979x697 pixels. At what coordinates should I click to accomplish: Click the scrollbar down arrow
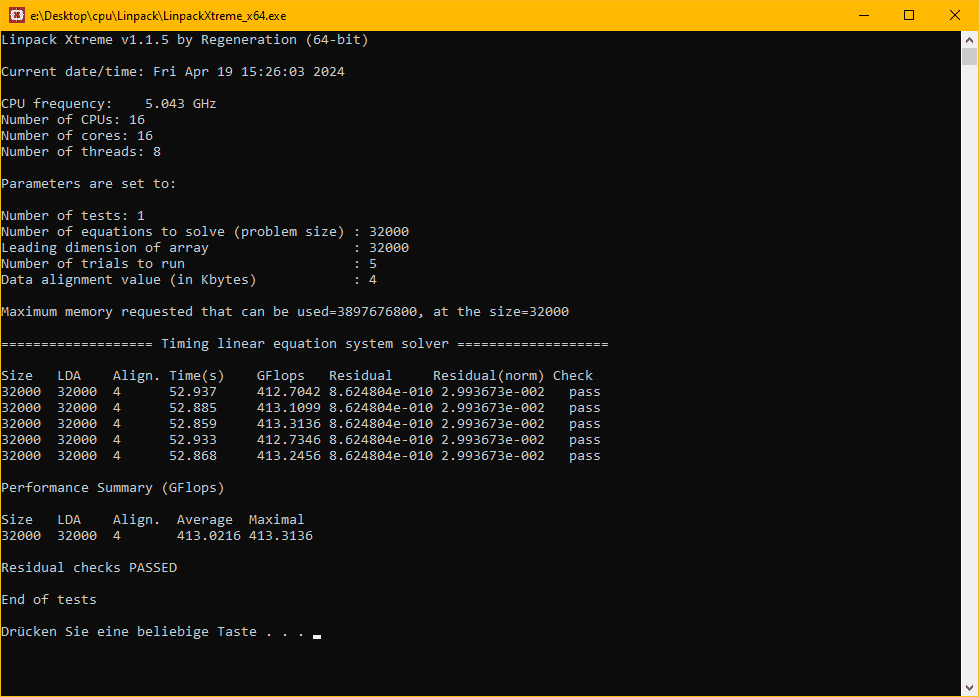(969, 688)
